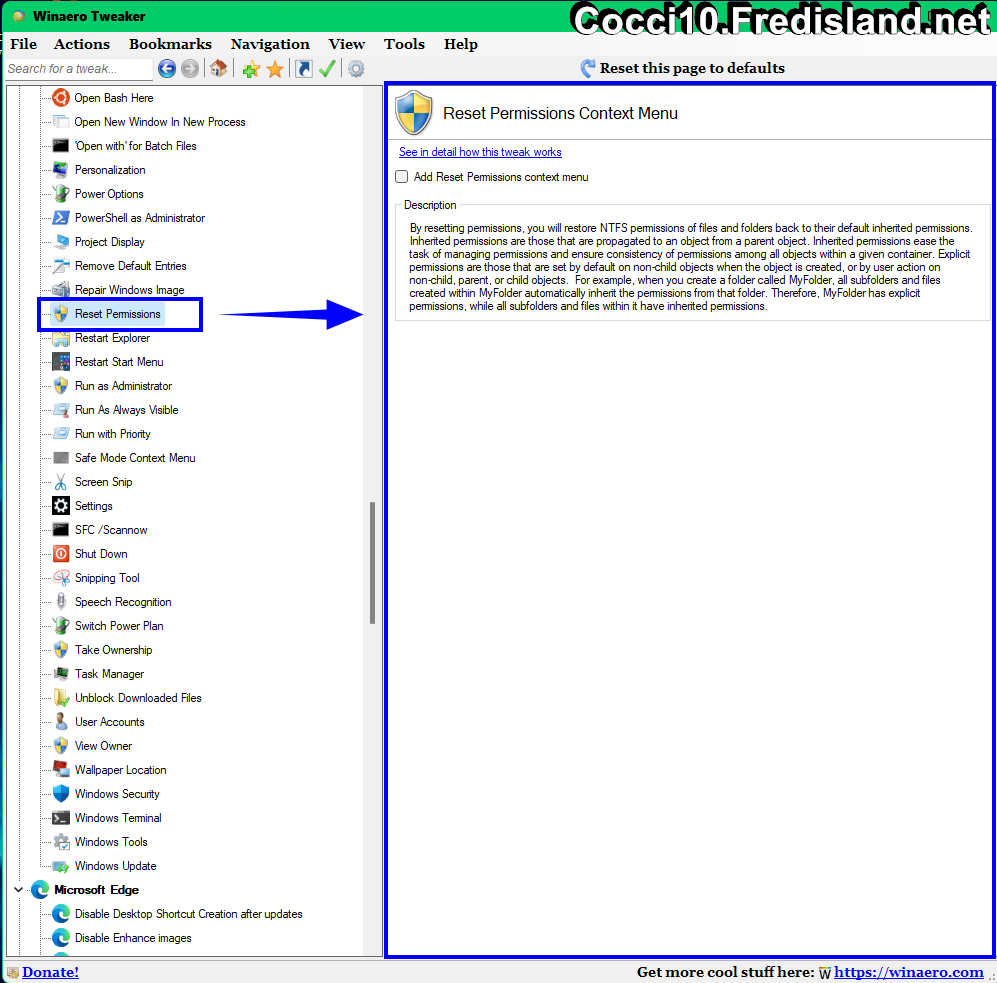The width and height of the screenshot is (997, 983).
Task: Select Wallpaper Location tree item
Action: point(121,770)
